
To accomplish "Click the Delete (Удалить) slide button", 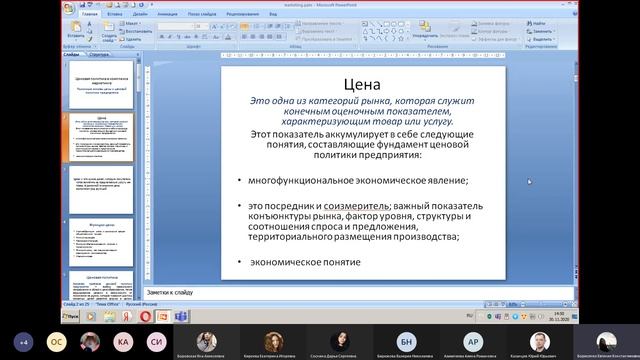I will [131, 40].
